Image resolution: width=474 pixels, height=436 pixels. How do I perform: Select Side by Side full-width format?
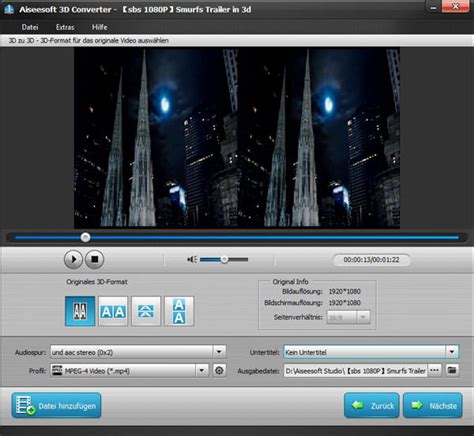pos(113,311)
